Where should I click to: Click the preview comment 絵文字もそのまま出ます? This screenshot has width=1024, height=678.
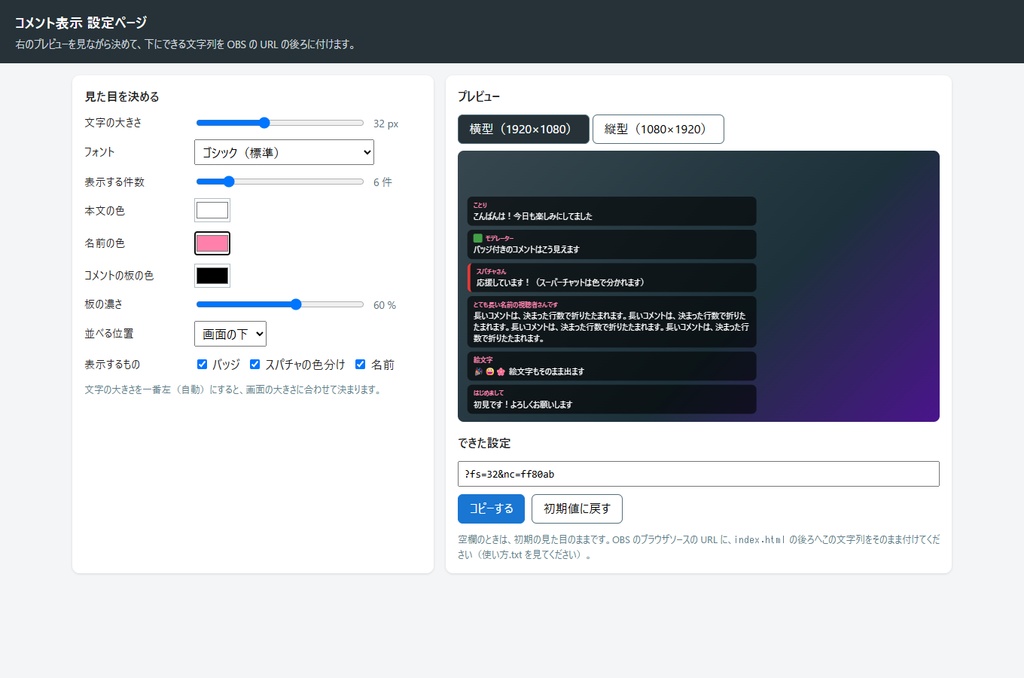612,366
